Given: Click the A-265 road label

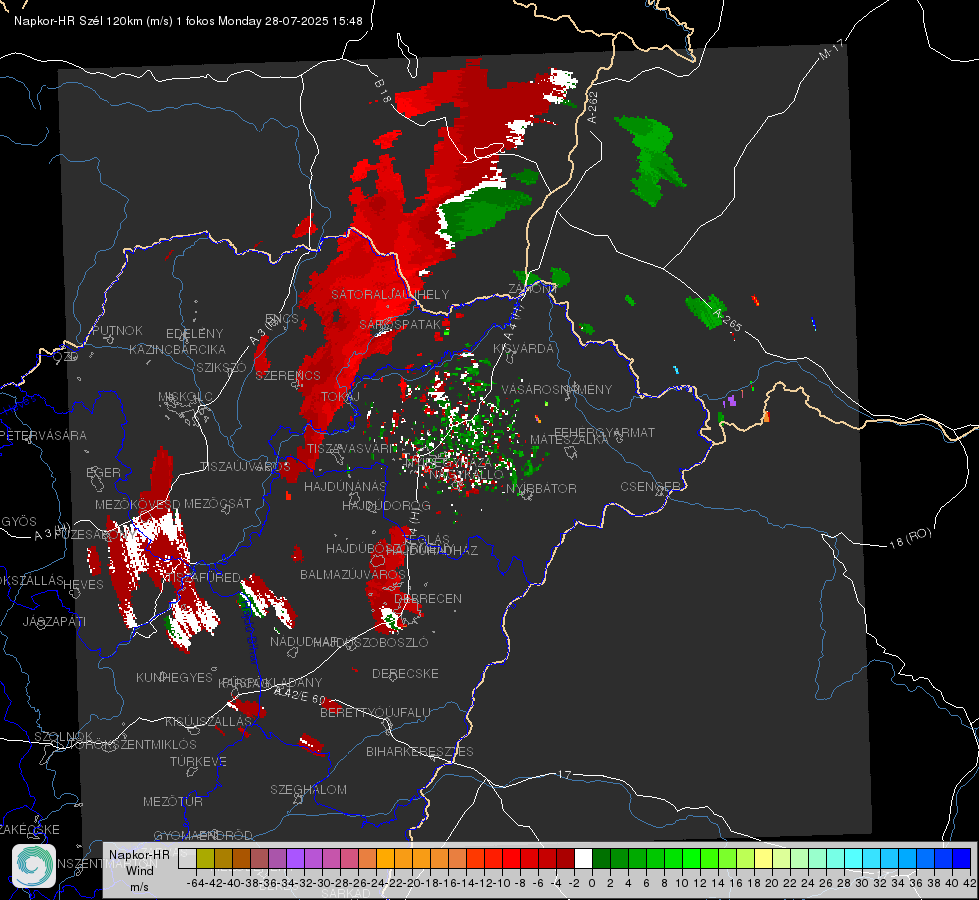Looking at the screenshot, I should (x=727, y=320).
